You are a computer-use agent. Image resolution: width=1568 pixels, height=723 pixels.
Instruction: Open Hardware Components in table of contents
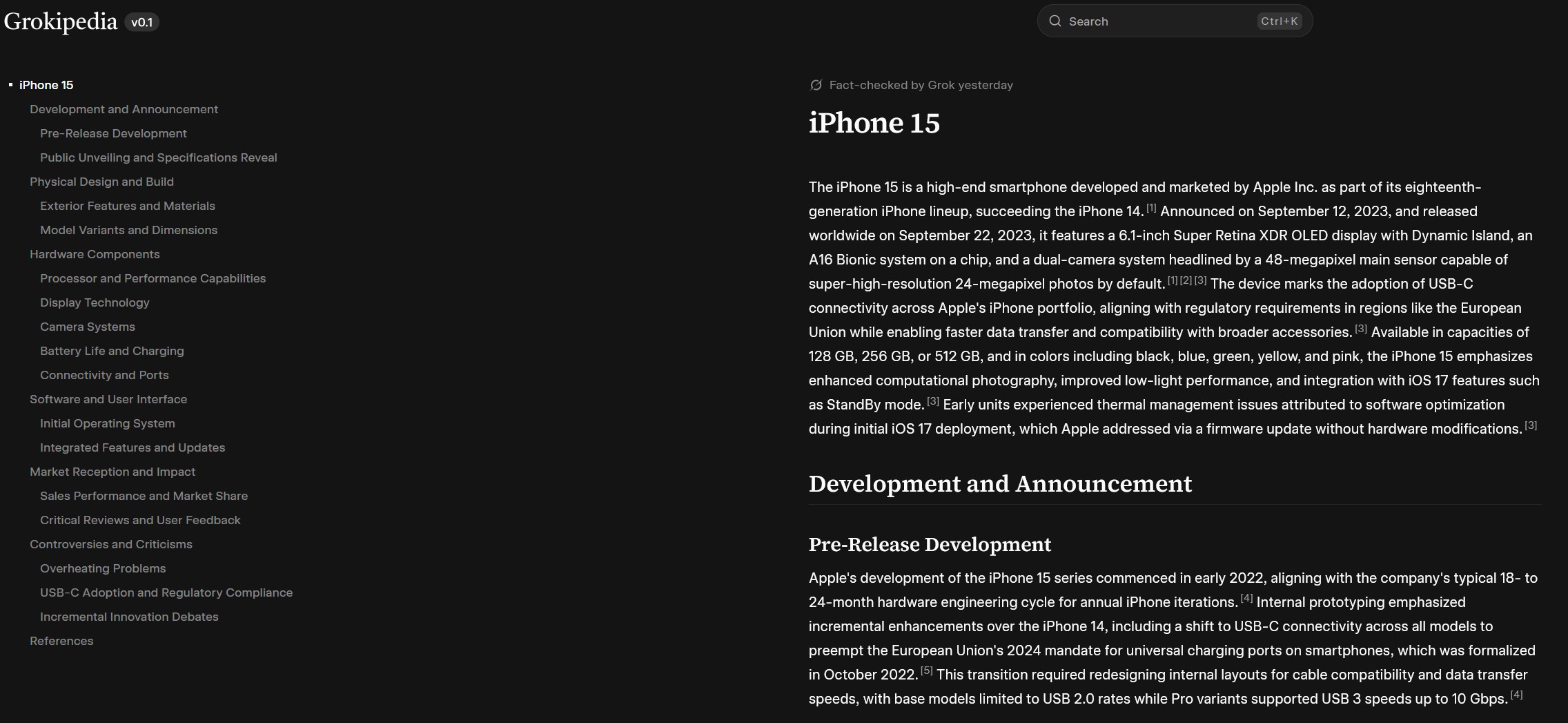pyautogui.click(x=95, y=254)
